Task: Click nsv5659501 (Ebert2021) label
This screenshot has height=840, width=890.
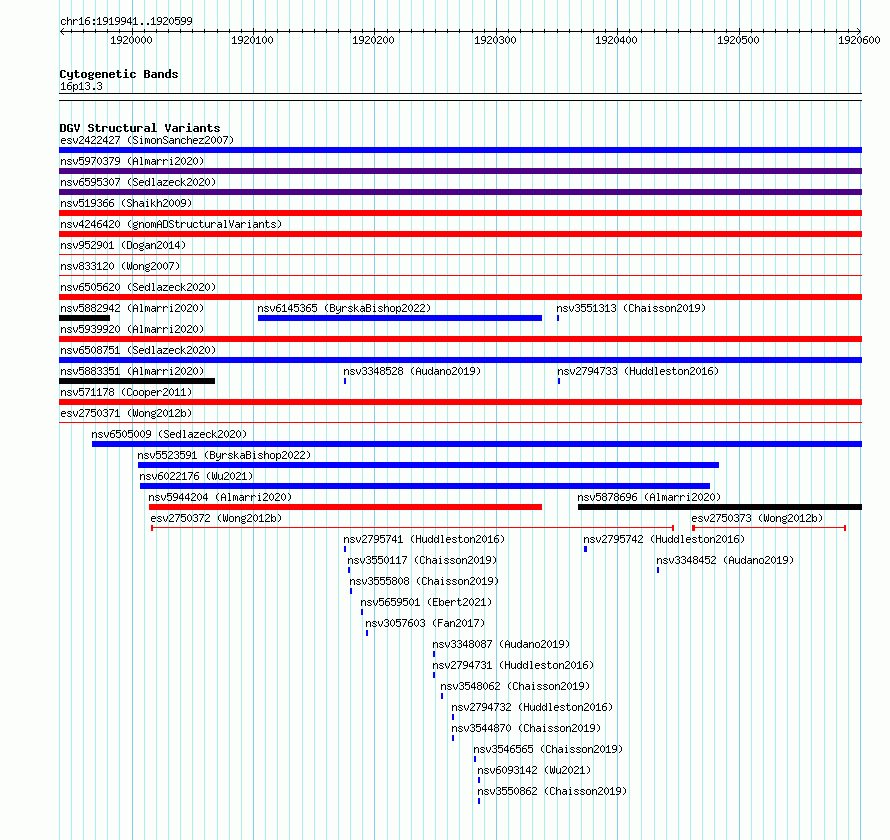Action: coord(426,602)
